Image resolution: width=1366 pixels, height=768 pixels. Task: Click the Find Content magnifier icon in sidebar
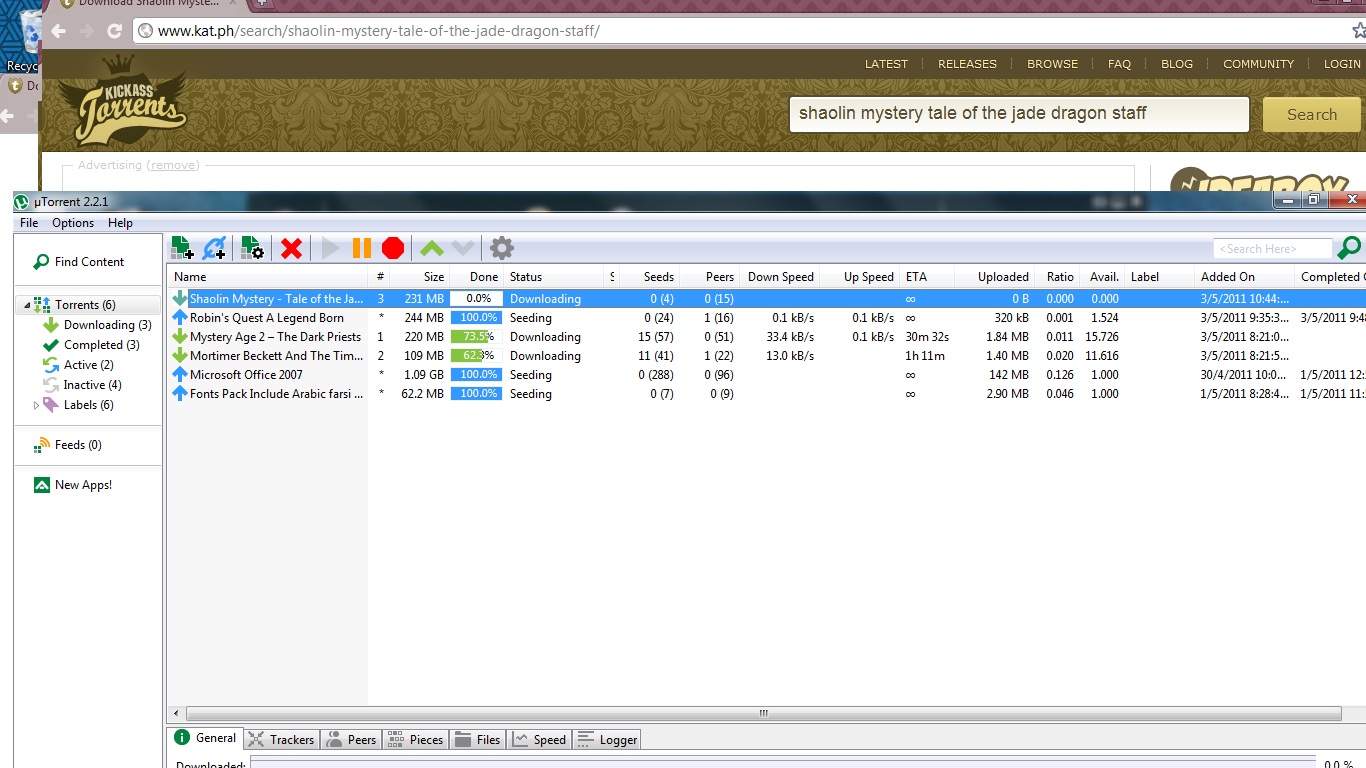[41, 262]
